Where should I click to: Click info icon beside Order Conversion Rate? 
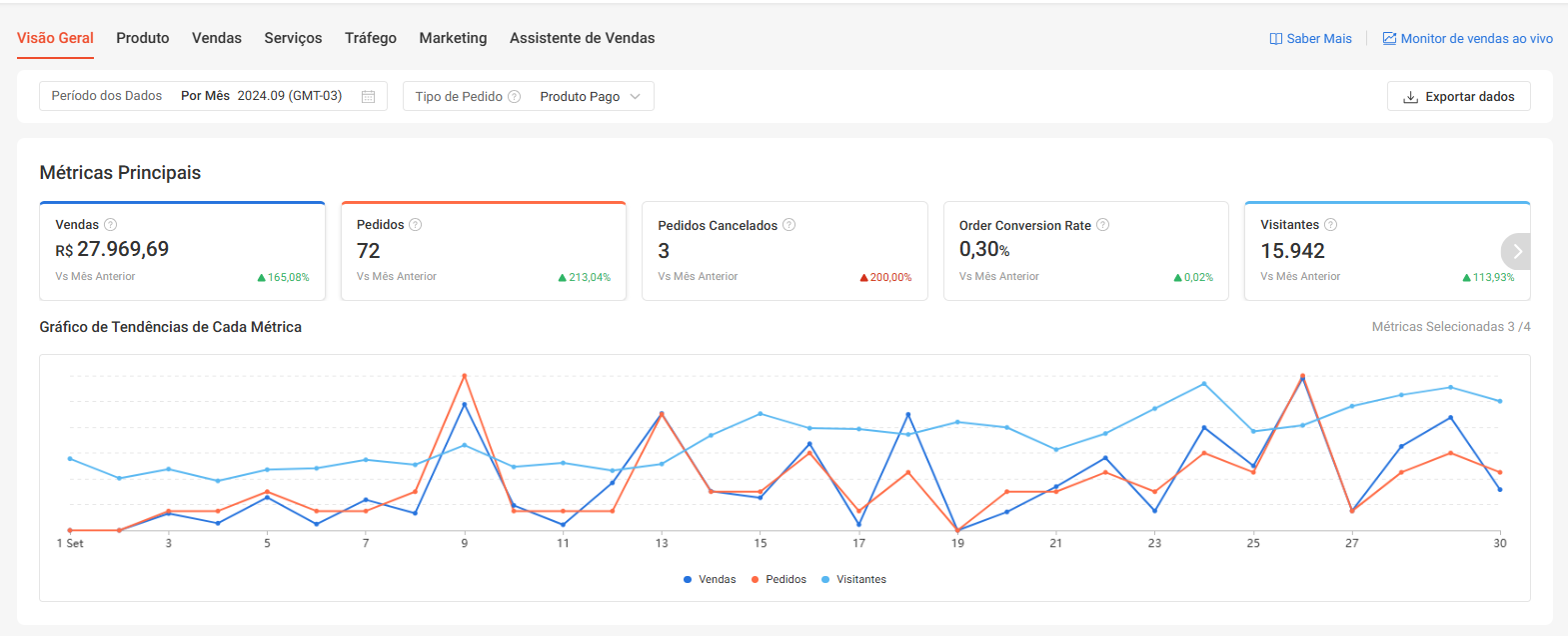[x=1102, y=225]
